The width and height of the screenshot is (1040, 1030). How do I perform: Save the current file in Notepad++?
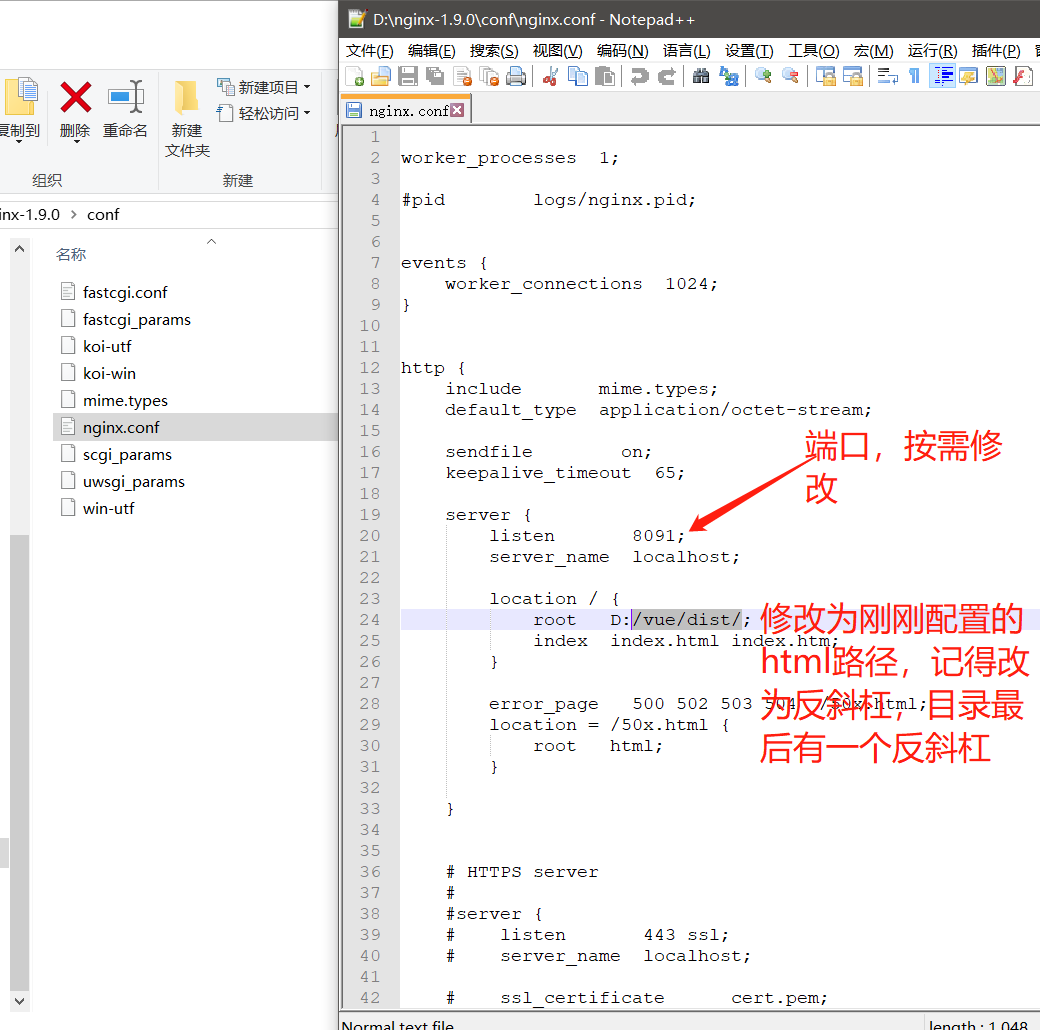pyautogui.click(x=408, y=76)
